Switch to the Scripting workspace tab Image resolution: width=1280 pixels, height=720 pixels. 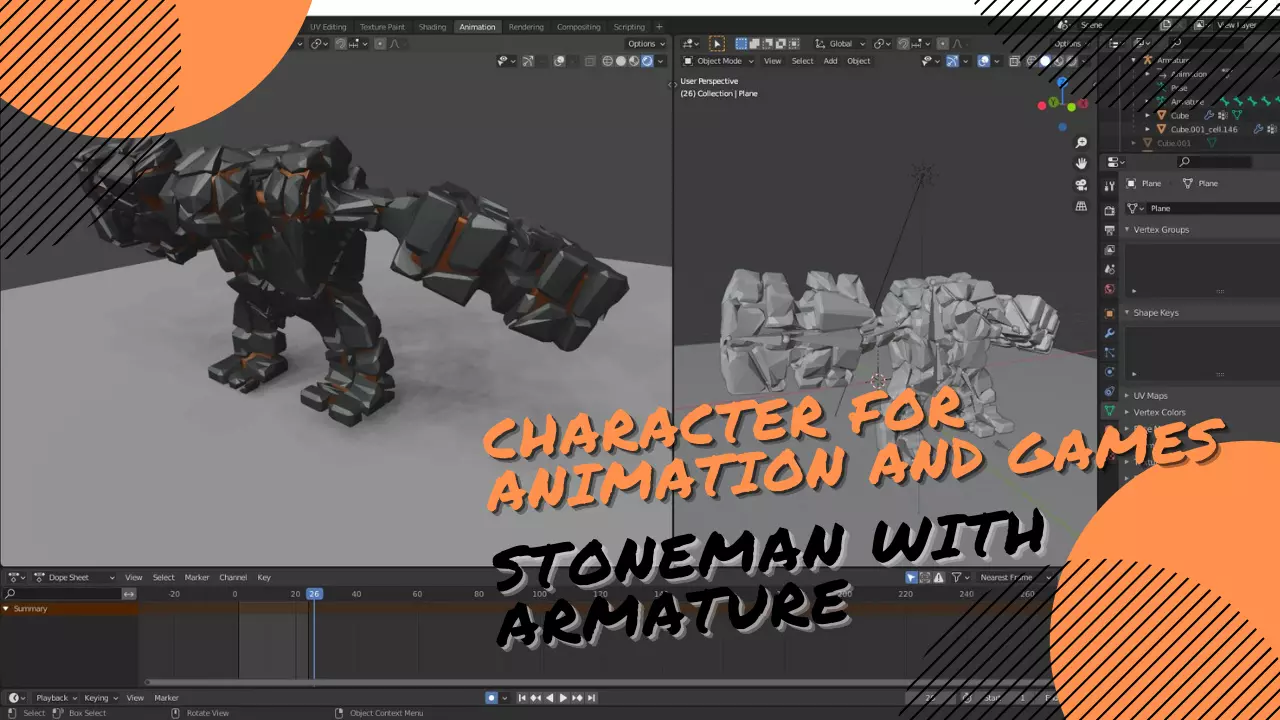click(629, 27)
